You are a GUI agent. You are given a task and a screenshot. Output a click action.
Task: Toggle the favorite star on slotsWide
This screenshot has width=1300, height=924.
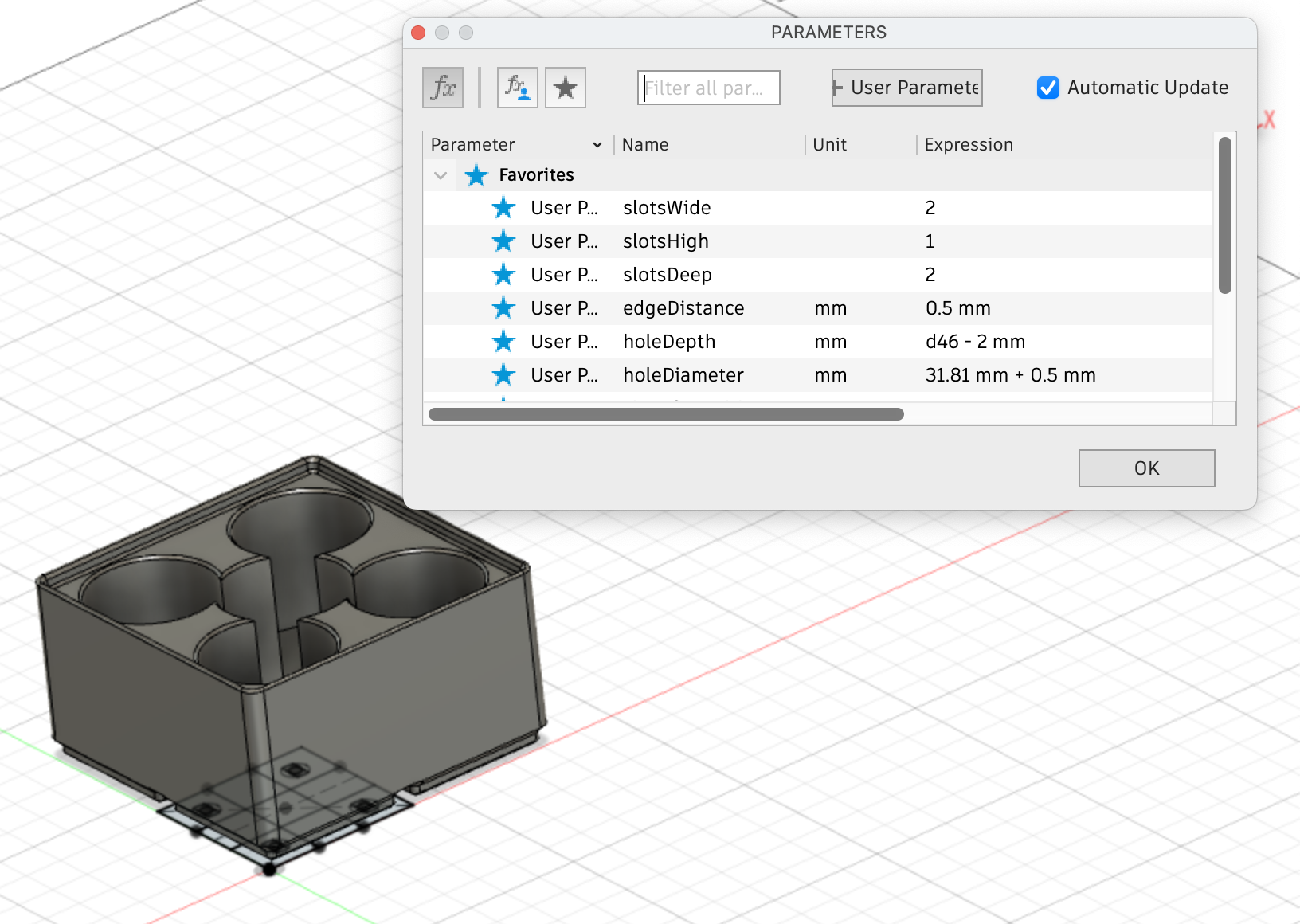click(503, 208)
